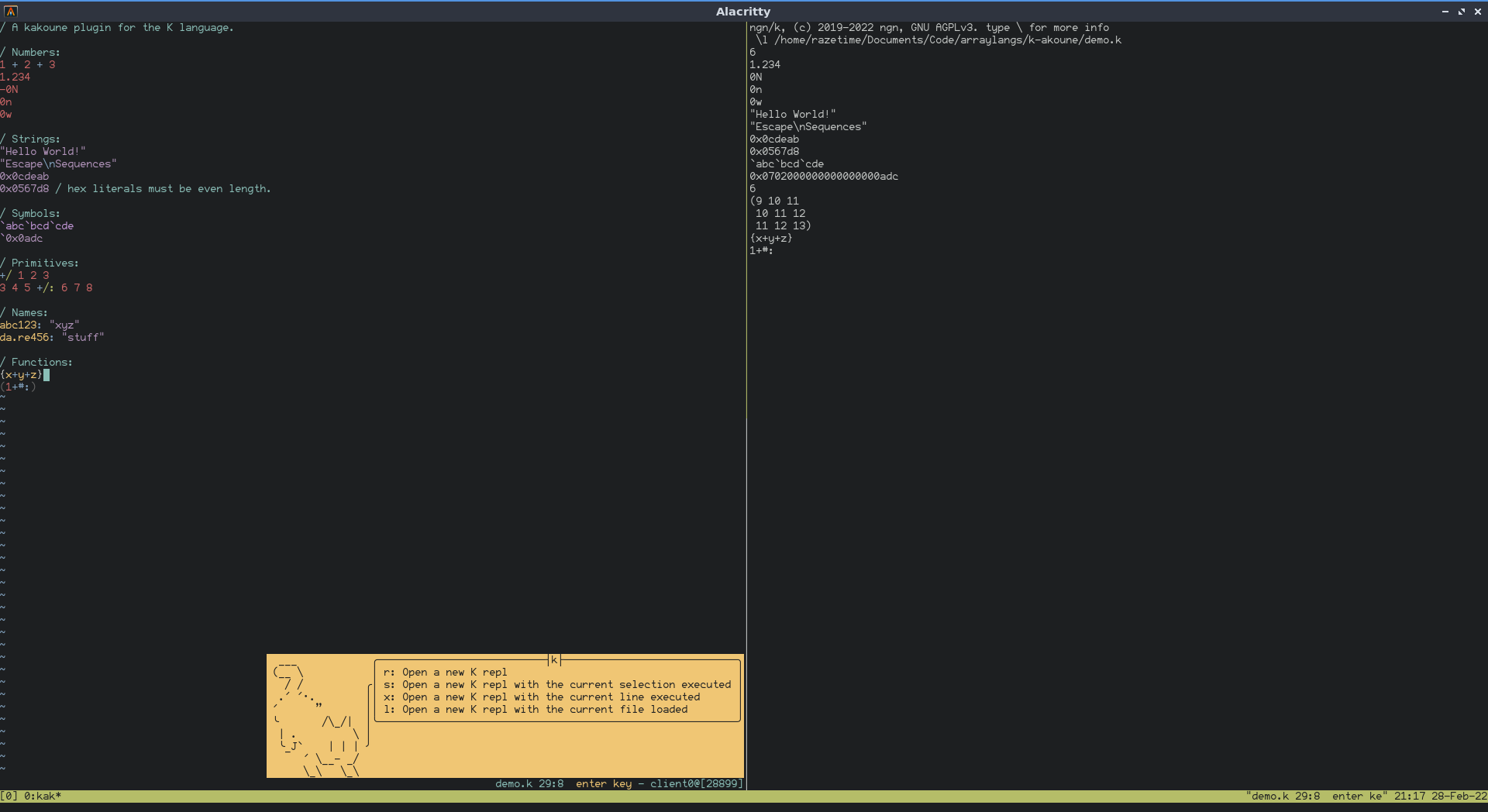
Task: Choose 'l' entry for current file loaded
Action: (x=536, y=710)
